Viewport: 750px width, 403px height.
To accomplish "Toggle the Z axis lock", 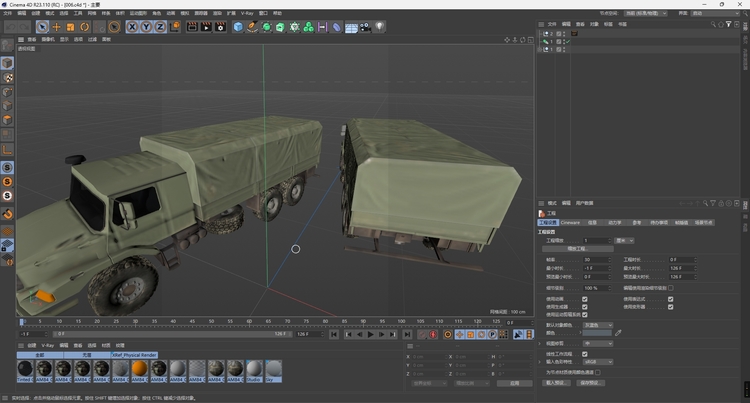I will pos(160,27).
